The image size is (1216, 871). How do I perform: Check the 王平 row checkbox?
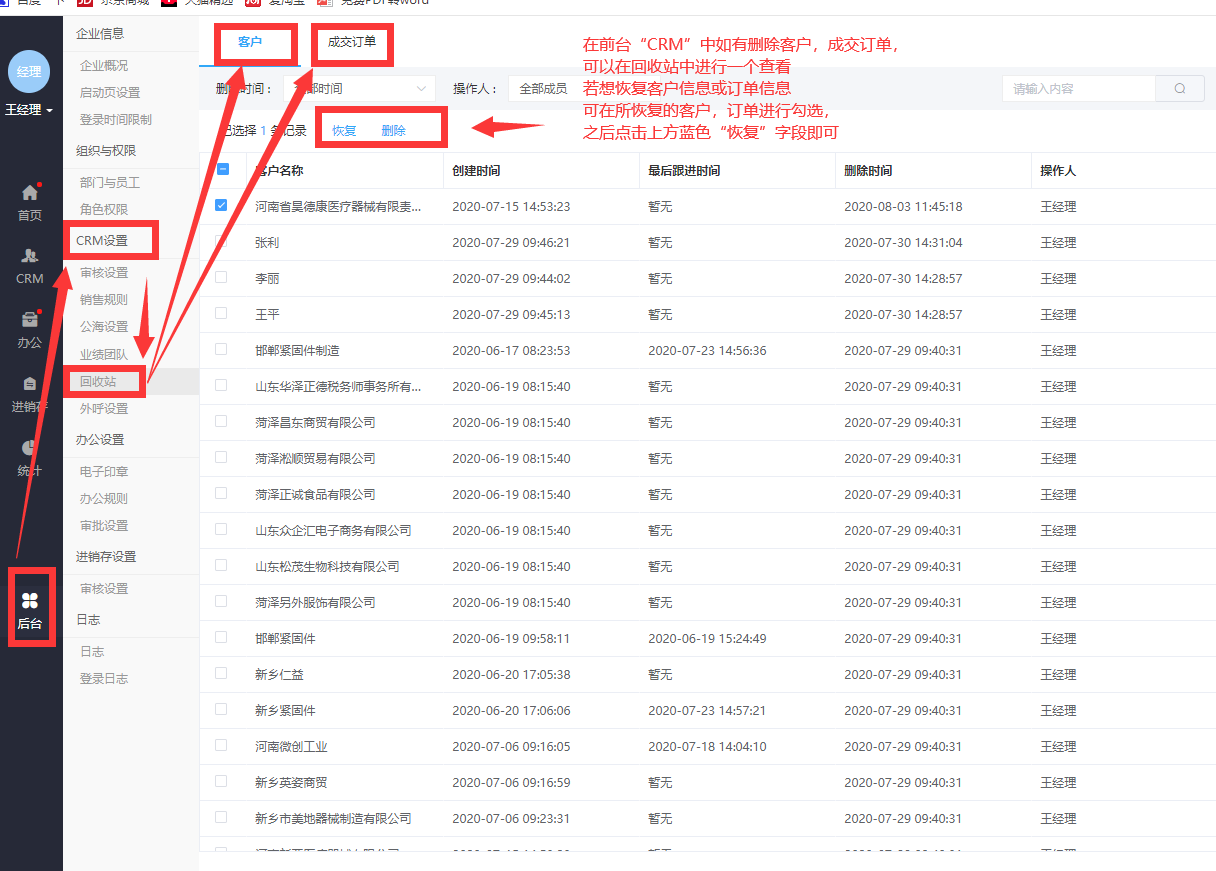tap(222, 313)
